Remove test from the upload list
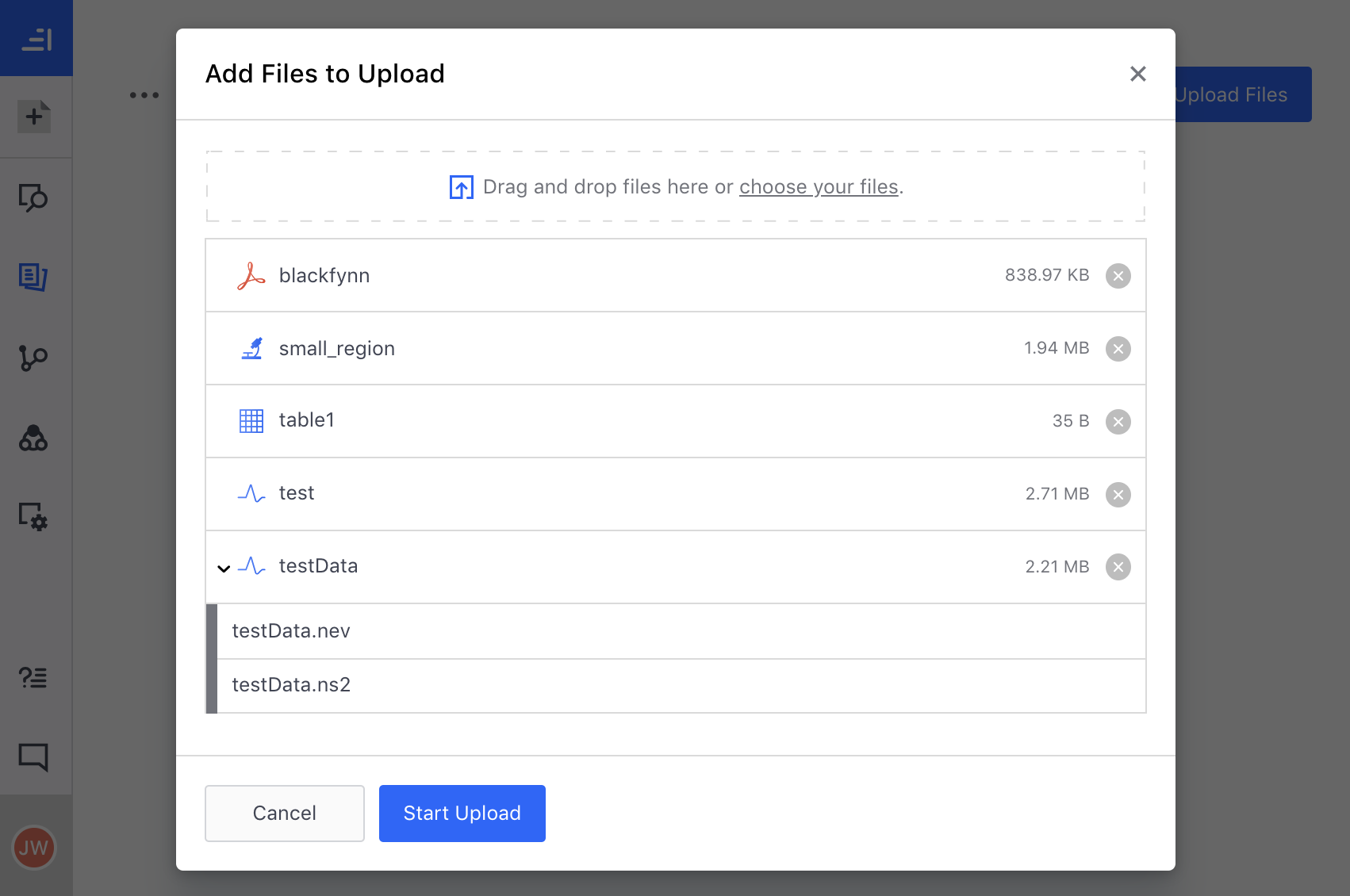The height and width of the screenshot is (896, 1350). [1118, 495]
